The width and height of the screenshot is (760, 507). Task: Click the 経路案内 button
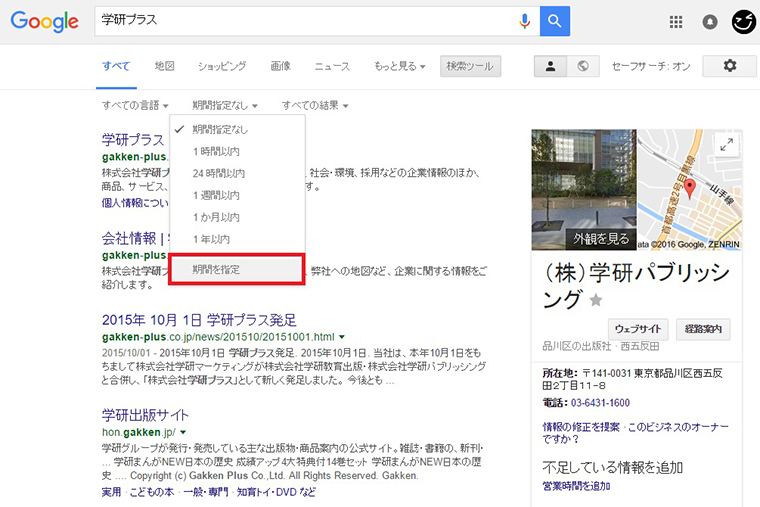[x=703, y=329]
